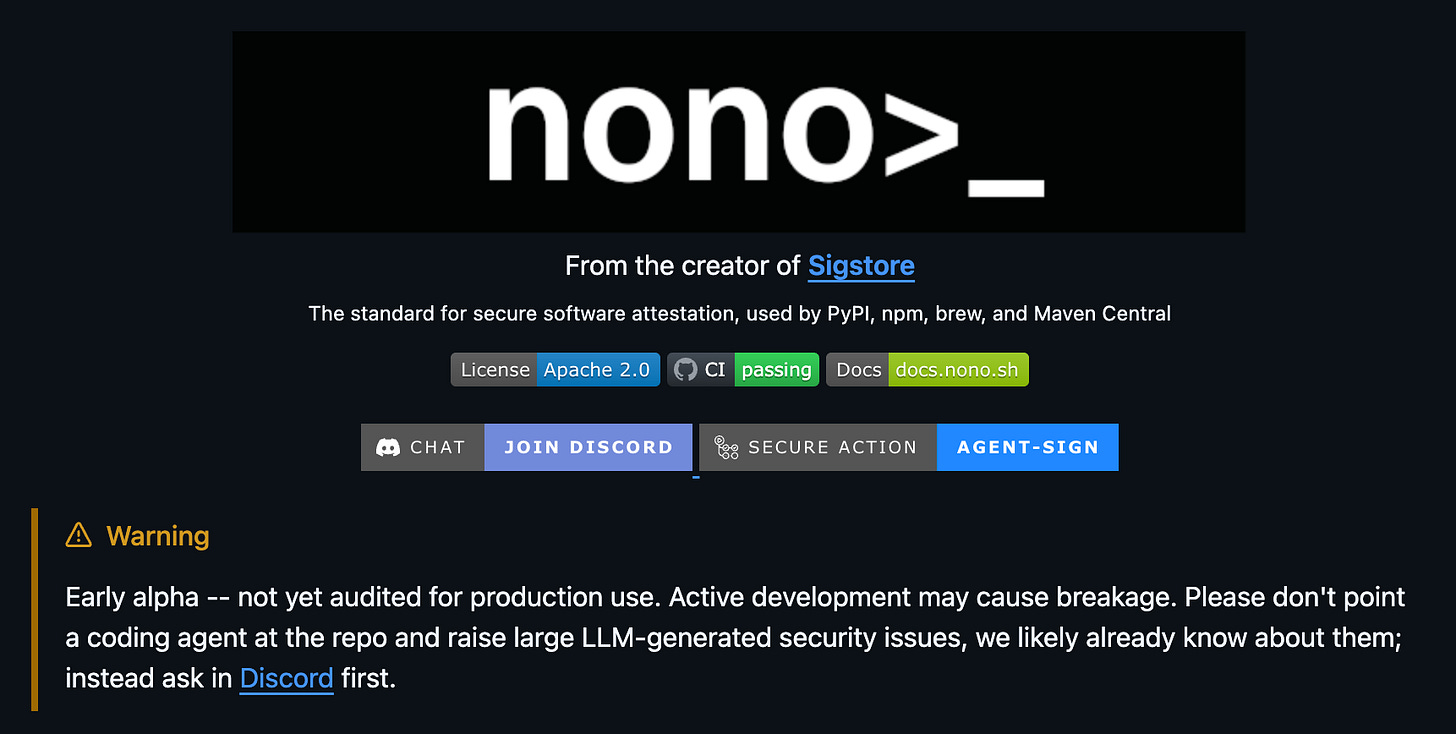1456x734 pixels.
Task: Click the 'From the creator of' text
Action: pos(683,266)
